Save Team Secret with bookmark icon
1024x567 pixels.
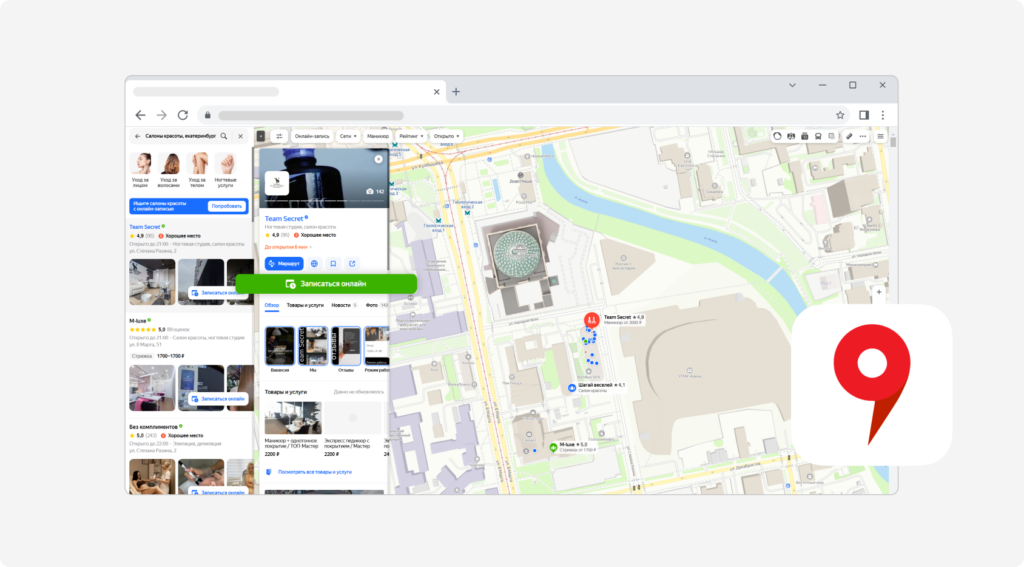(x=333, y=263)
